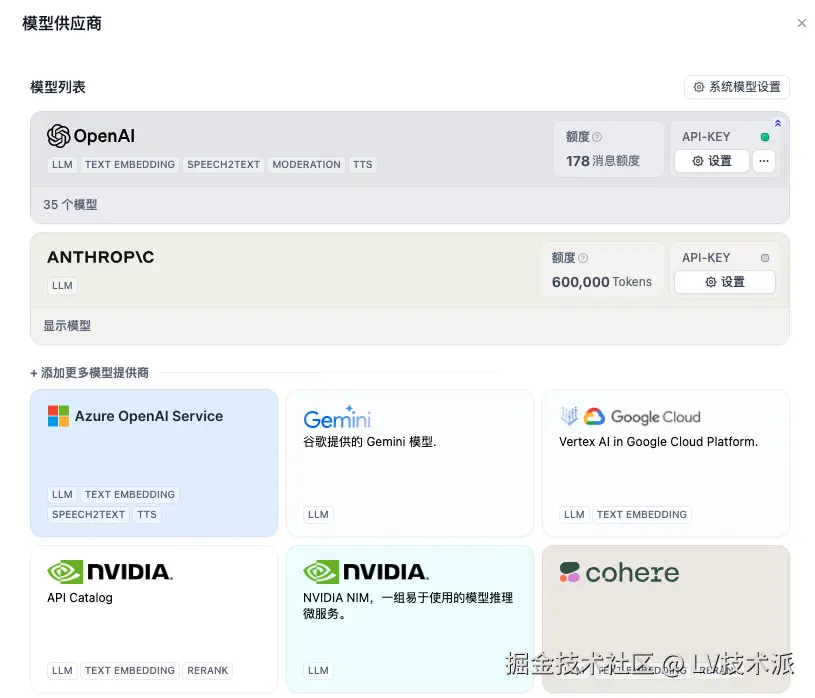This screenshot has width=815, height=698.
Task: Select Vertex AI in Google Cloud description
Action: (659, 442)
